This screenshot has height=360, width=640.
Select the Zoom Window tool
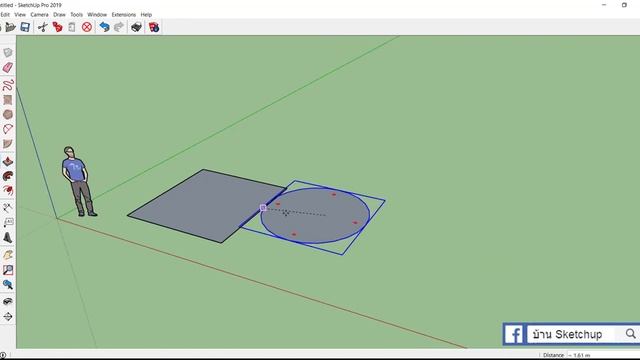click(8, 270)
